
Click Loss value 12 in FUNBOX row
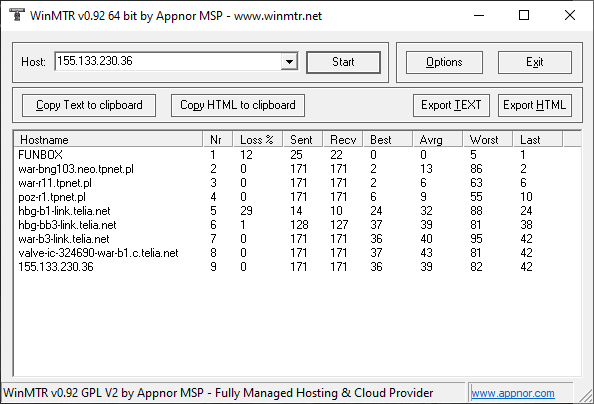click(246, 155)
